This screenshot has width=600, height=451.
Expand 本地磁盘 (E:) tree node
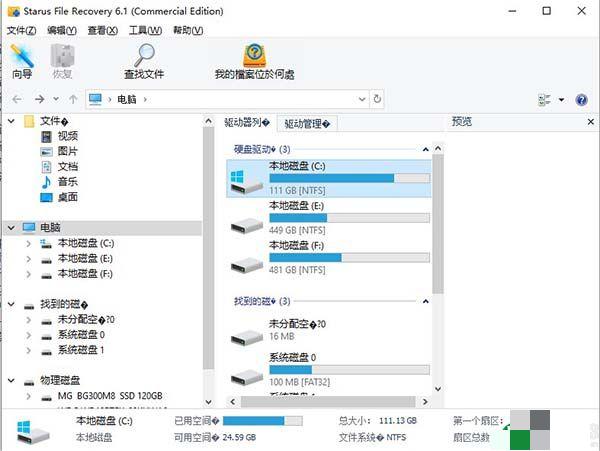click(28, 259)
